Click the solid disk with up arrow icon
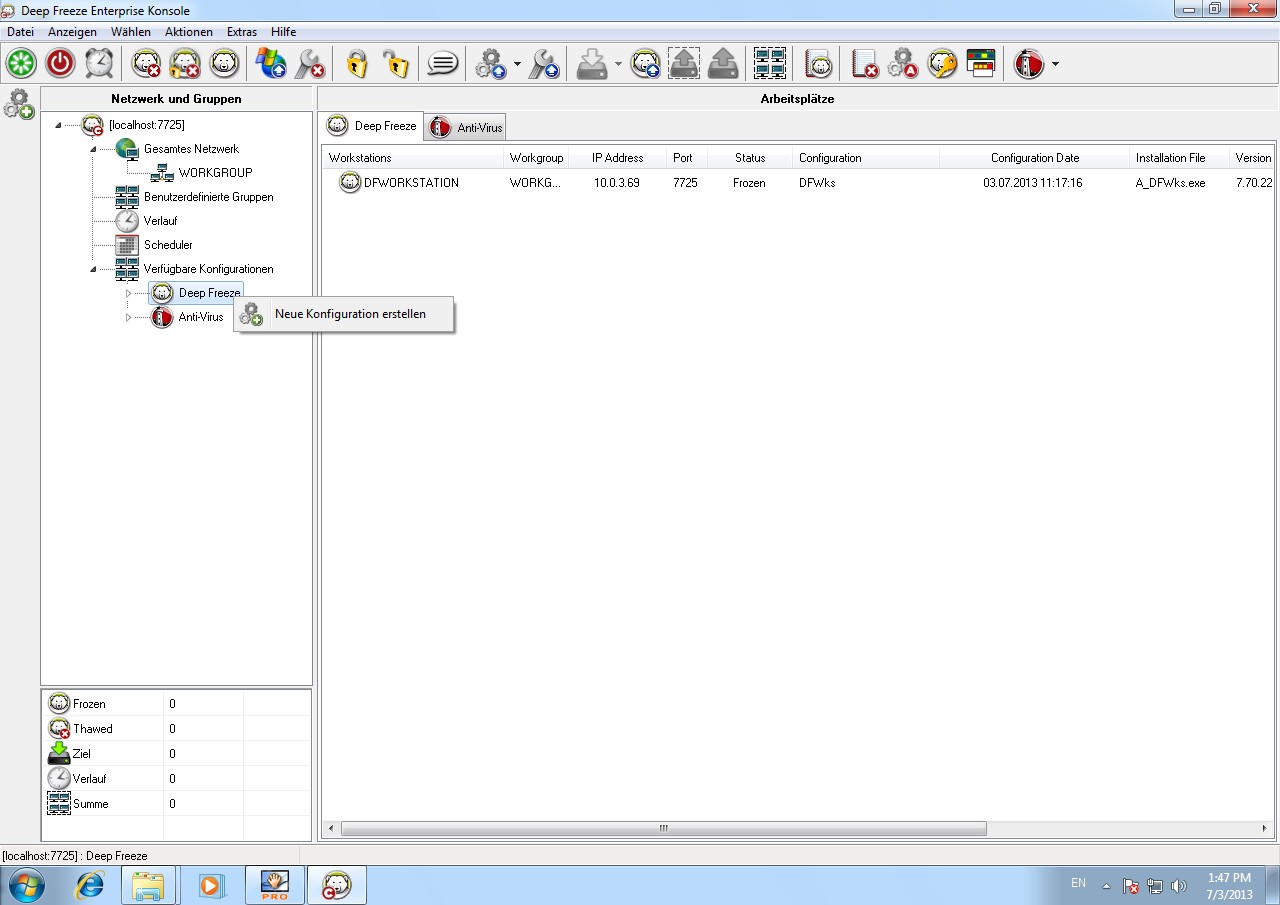The height and width of the screenshot is (905, 1280). point(723,64)
